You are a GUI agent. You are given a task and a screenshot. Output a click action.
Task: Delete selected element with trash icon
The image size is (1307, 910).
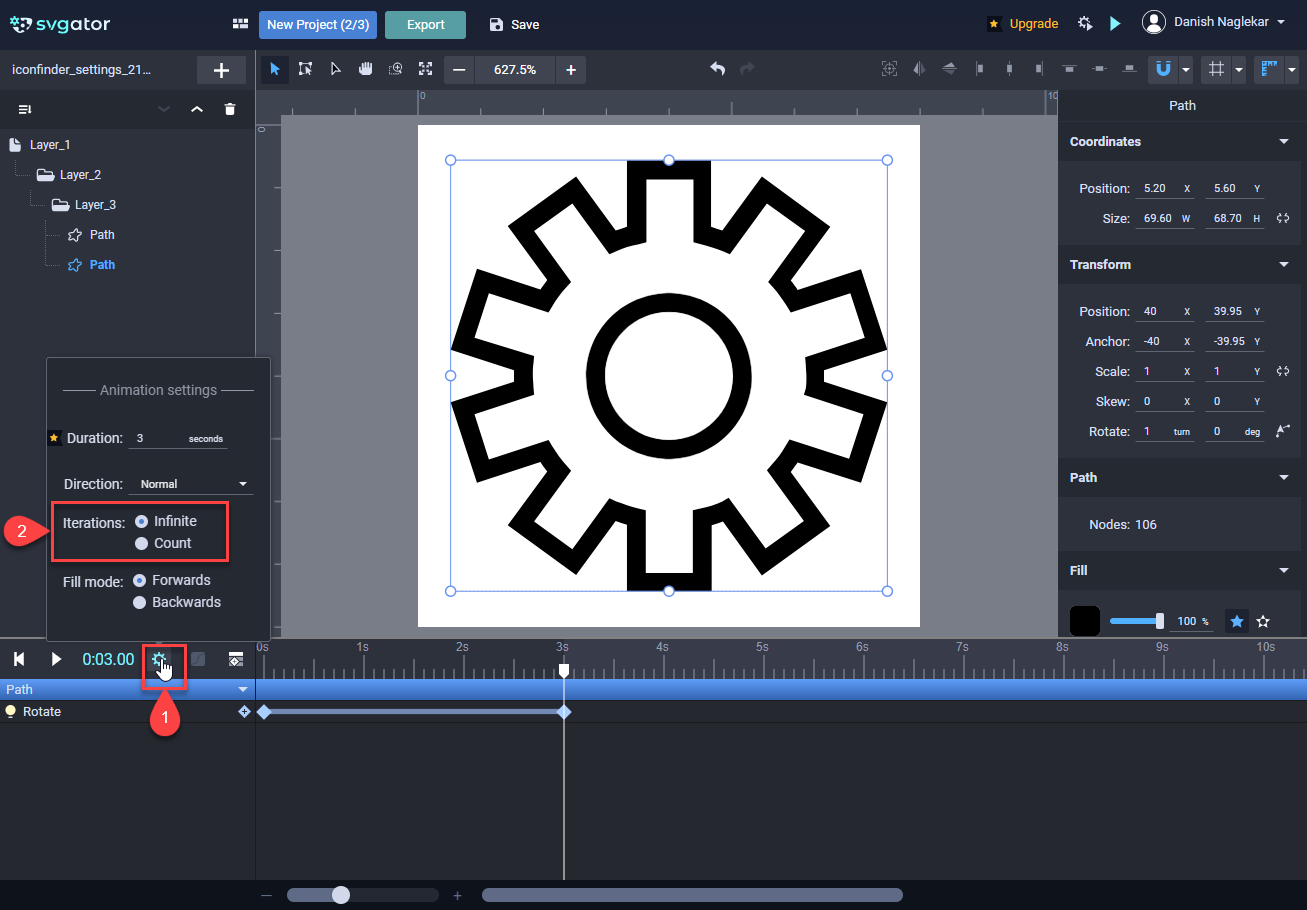coord(230,109)
